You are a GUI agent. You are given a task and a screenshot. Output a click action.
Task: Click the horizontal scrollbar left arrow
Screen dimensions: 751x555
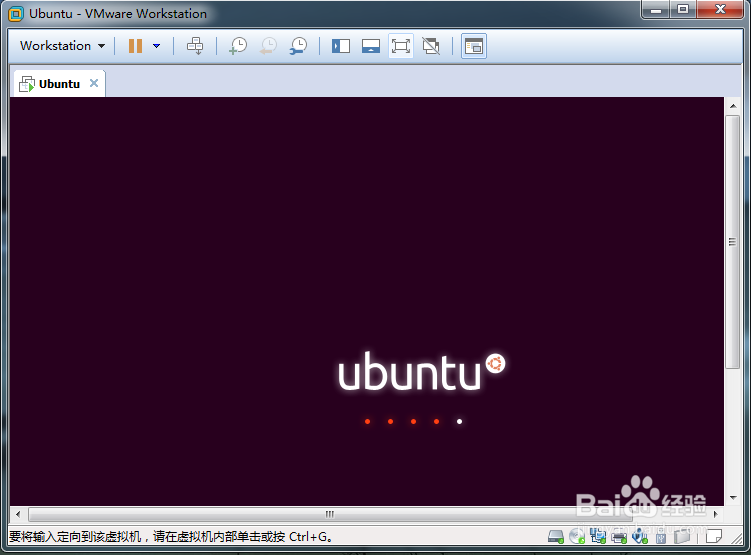18,514
